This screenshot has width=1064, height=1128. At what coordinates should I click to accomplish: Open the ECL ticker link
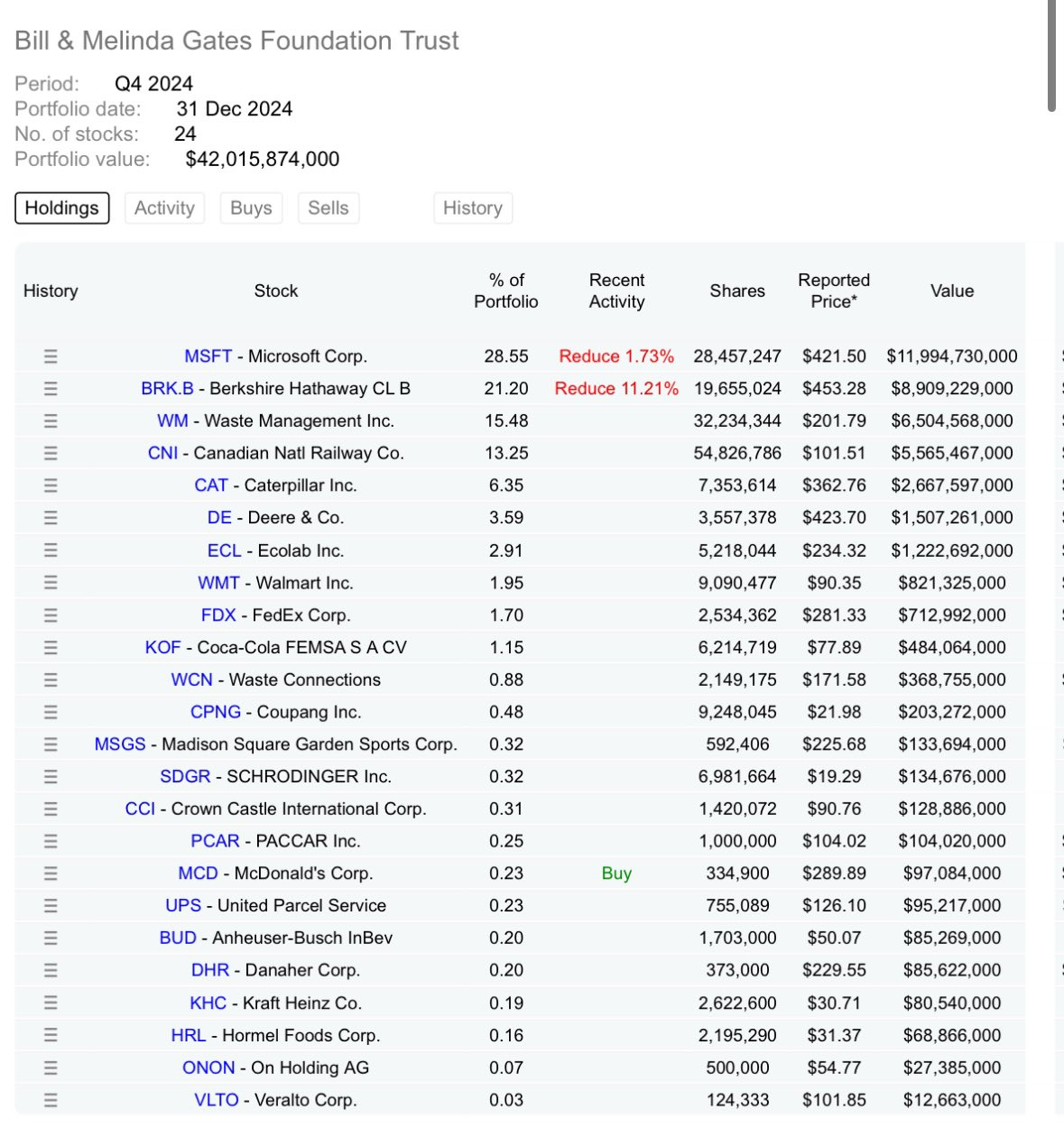pos(225,550)
